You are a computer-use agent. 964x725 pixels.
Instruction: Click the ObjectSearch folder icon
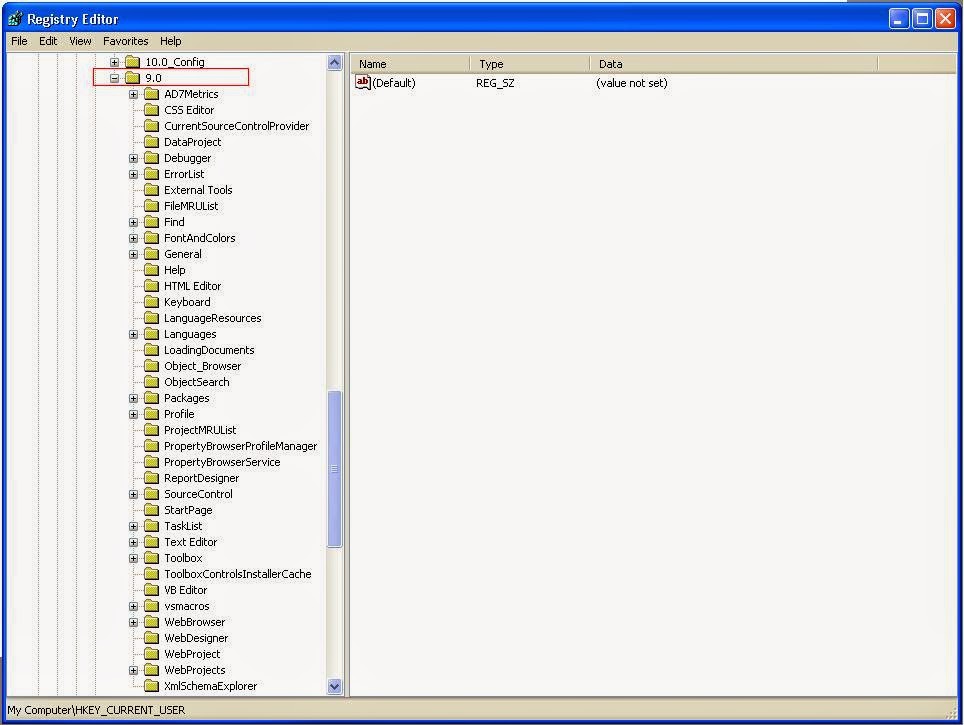[x=151, y=381]
